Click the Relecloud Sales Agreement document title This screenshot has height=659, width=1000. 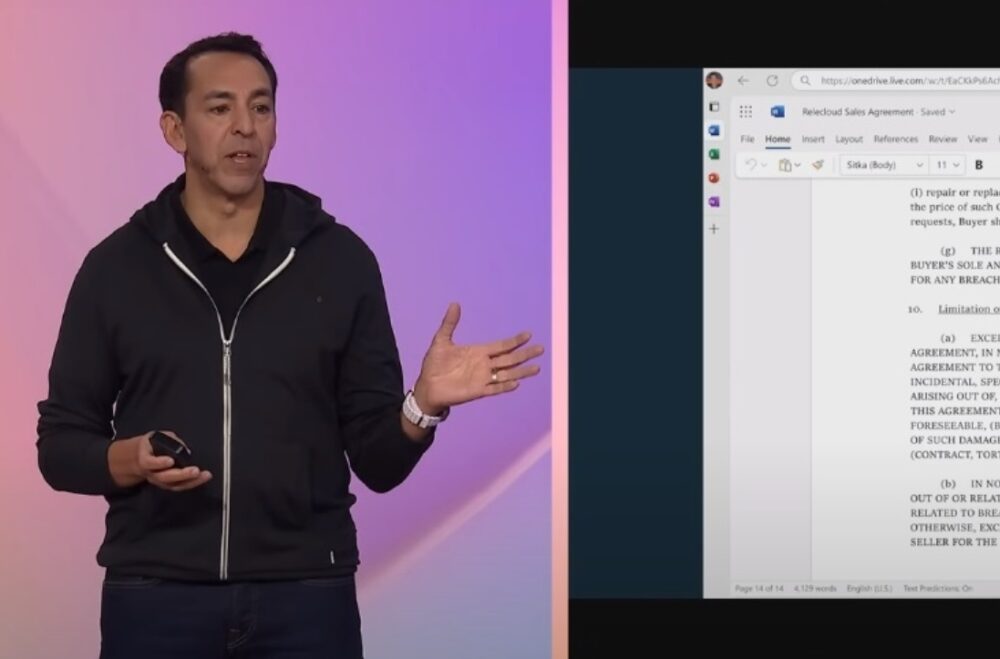pos(858,112)
